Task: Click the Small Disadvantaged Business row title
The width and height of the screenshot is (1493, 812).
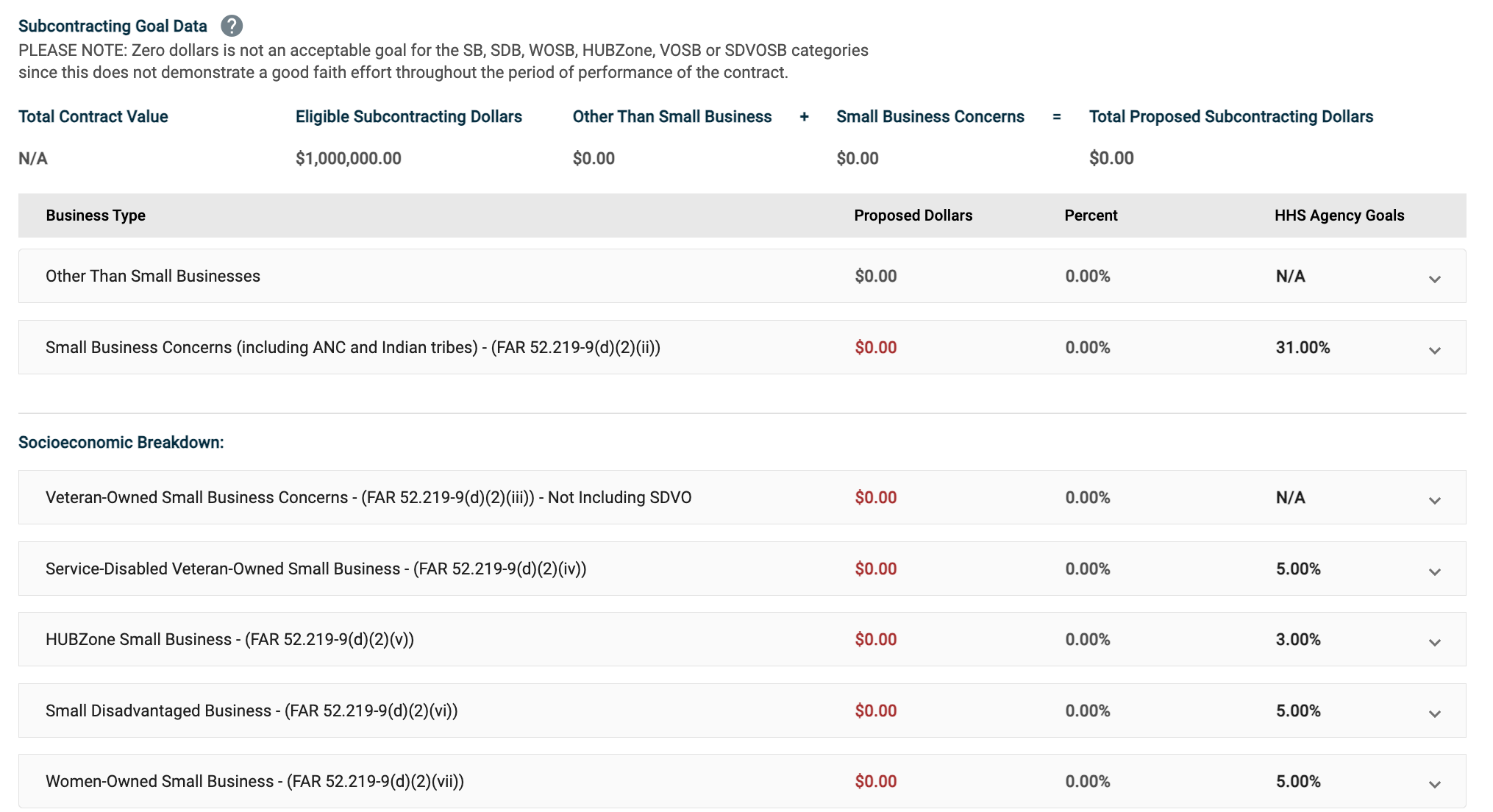Action: pyautogui.click(x=252, y=710)
